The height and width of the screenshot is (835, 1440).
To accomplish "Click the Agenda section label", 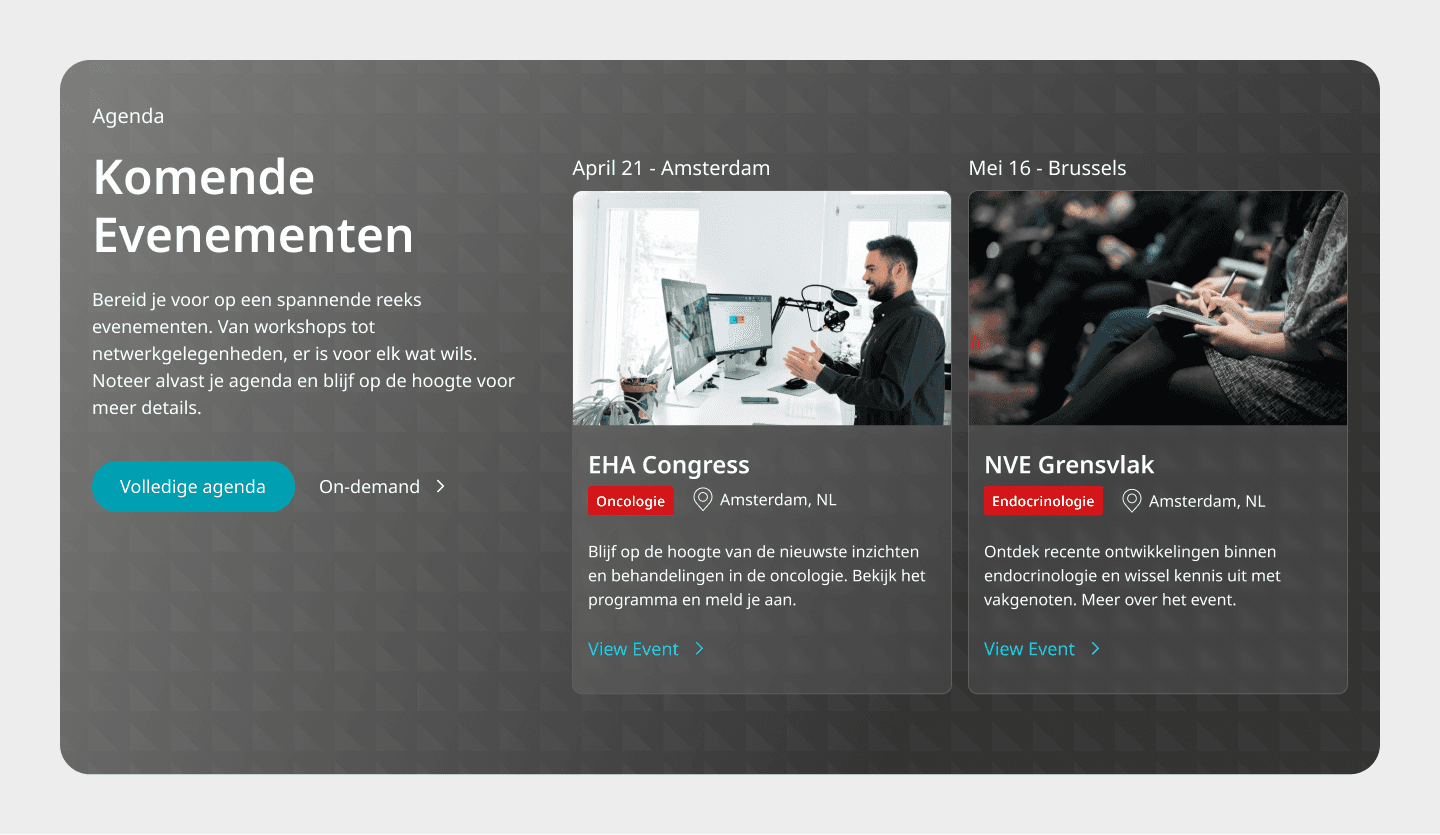I will pos(127,116).
